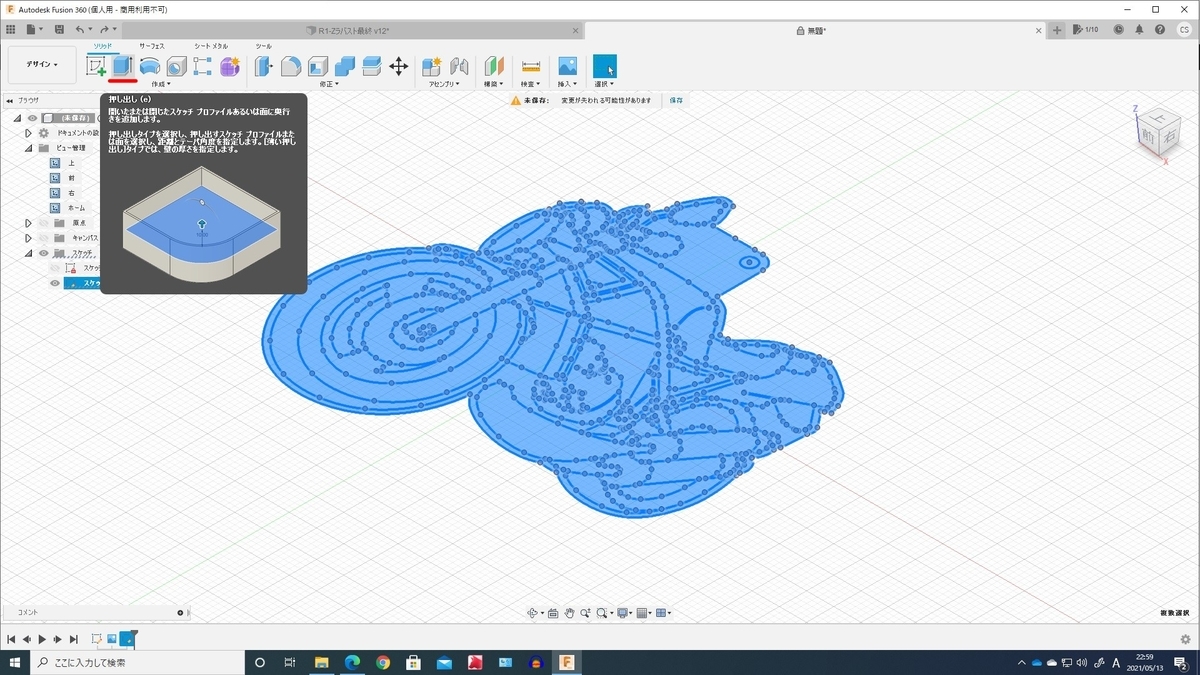The width and height of the screenshot is (1200, 675).
Task: Select the Extrude (押し出し) tool
Action: click(123, 66)
